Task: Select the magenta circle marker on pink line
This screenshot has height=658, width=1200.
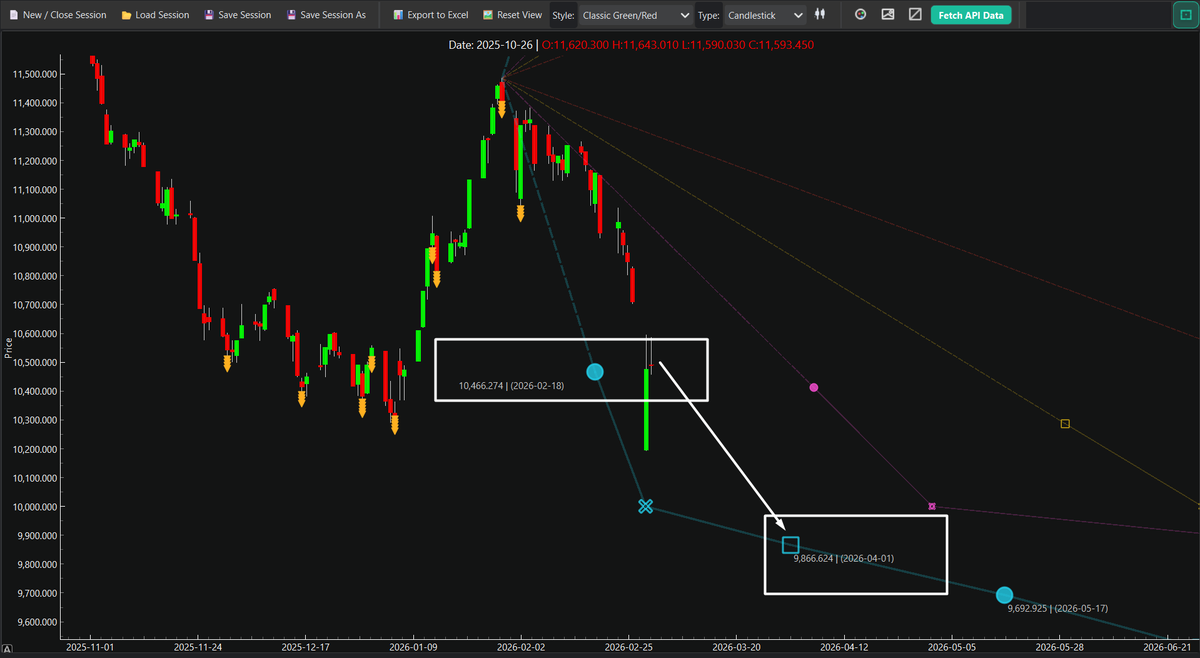Action: 813,387
